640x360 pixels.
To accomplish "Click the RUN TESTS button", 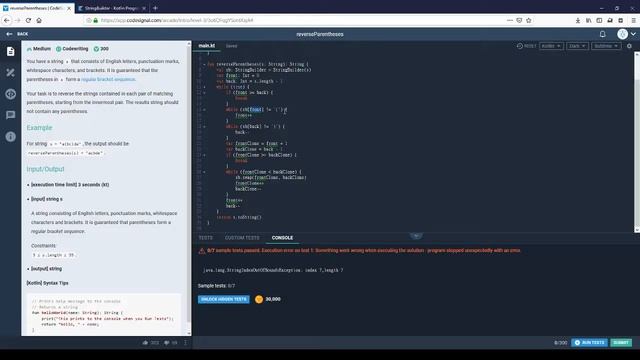I will (x=589, y=342).
